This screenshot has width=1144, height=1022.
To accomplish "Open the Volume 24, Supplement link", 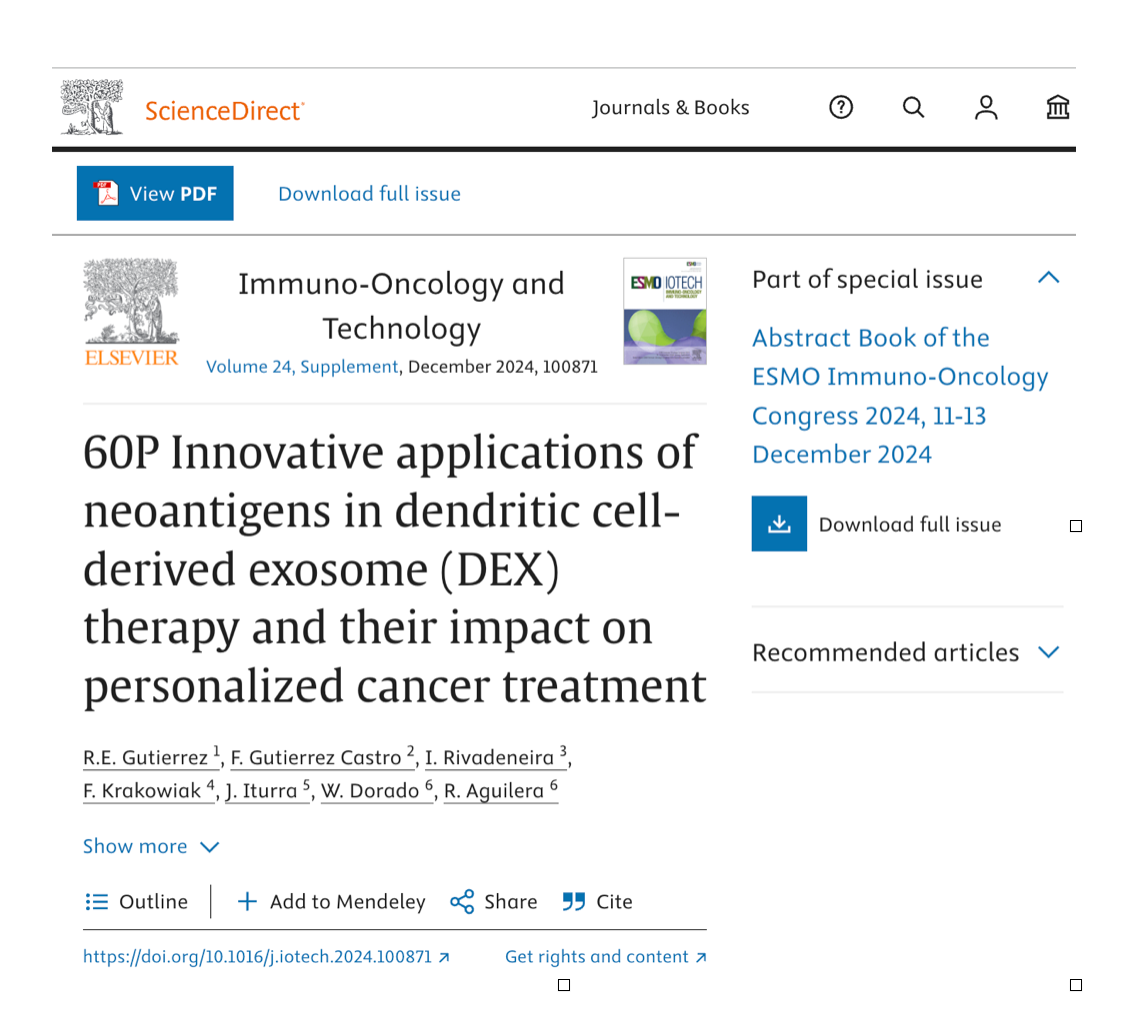I will point(302,366).
